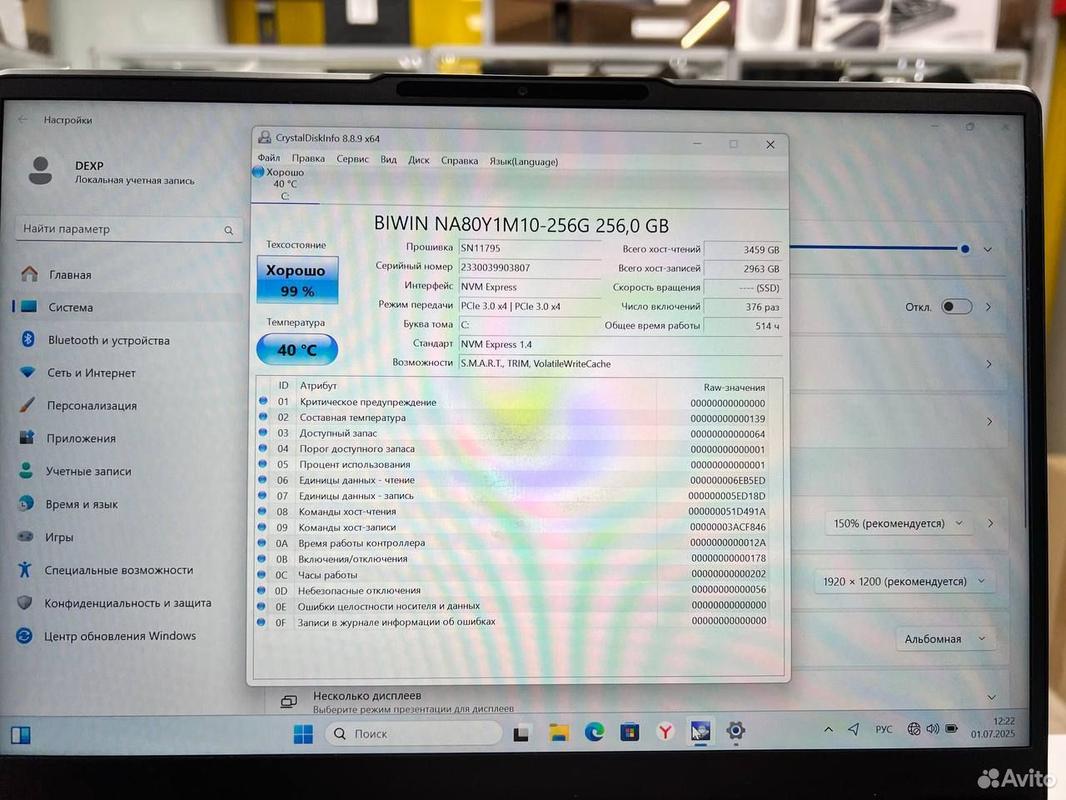Click the Найти параметр search field in Settings

click(x=128, y=229)
